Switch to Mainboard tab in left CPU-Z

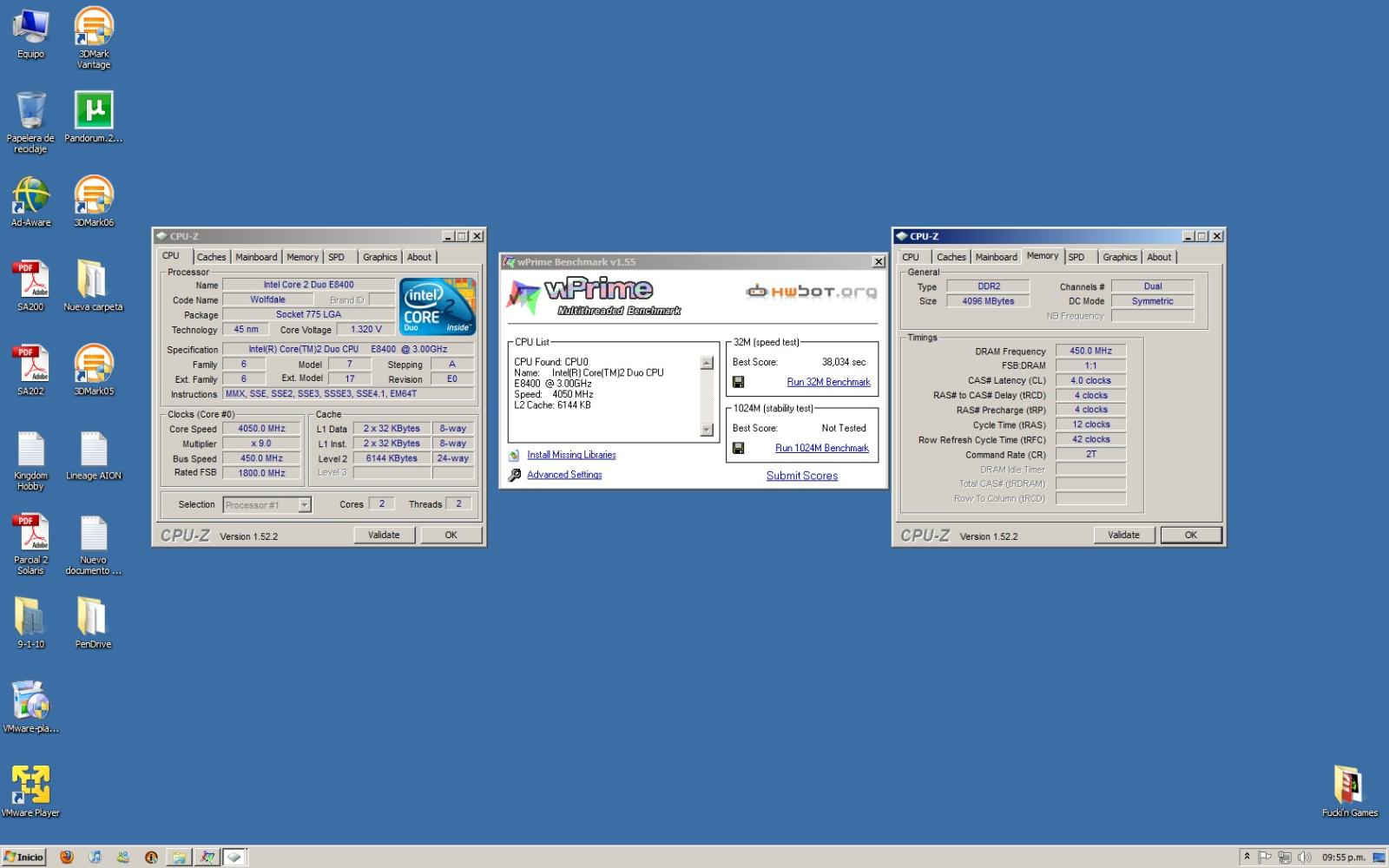(x=256, y=257)
